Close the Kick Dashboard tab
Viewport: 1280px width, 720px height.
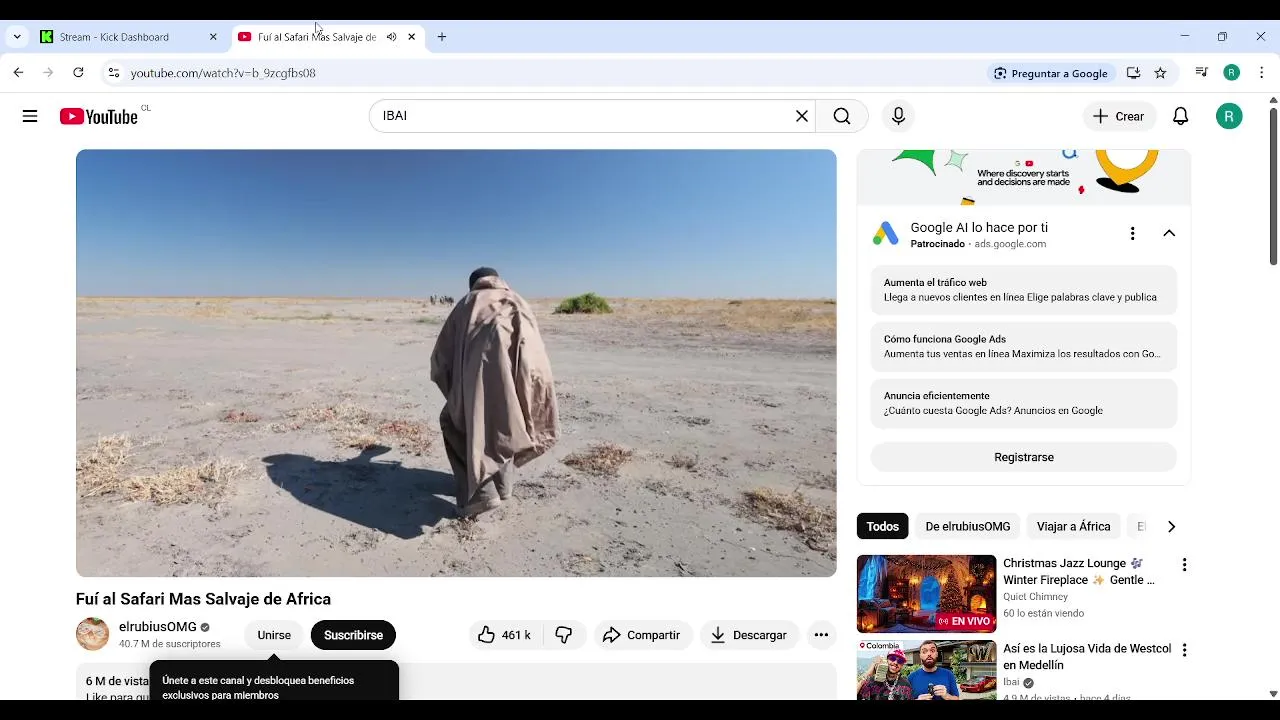[213, 37]
